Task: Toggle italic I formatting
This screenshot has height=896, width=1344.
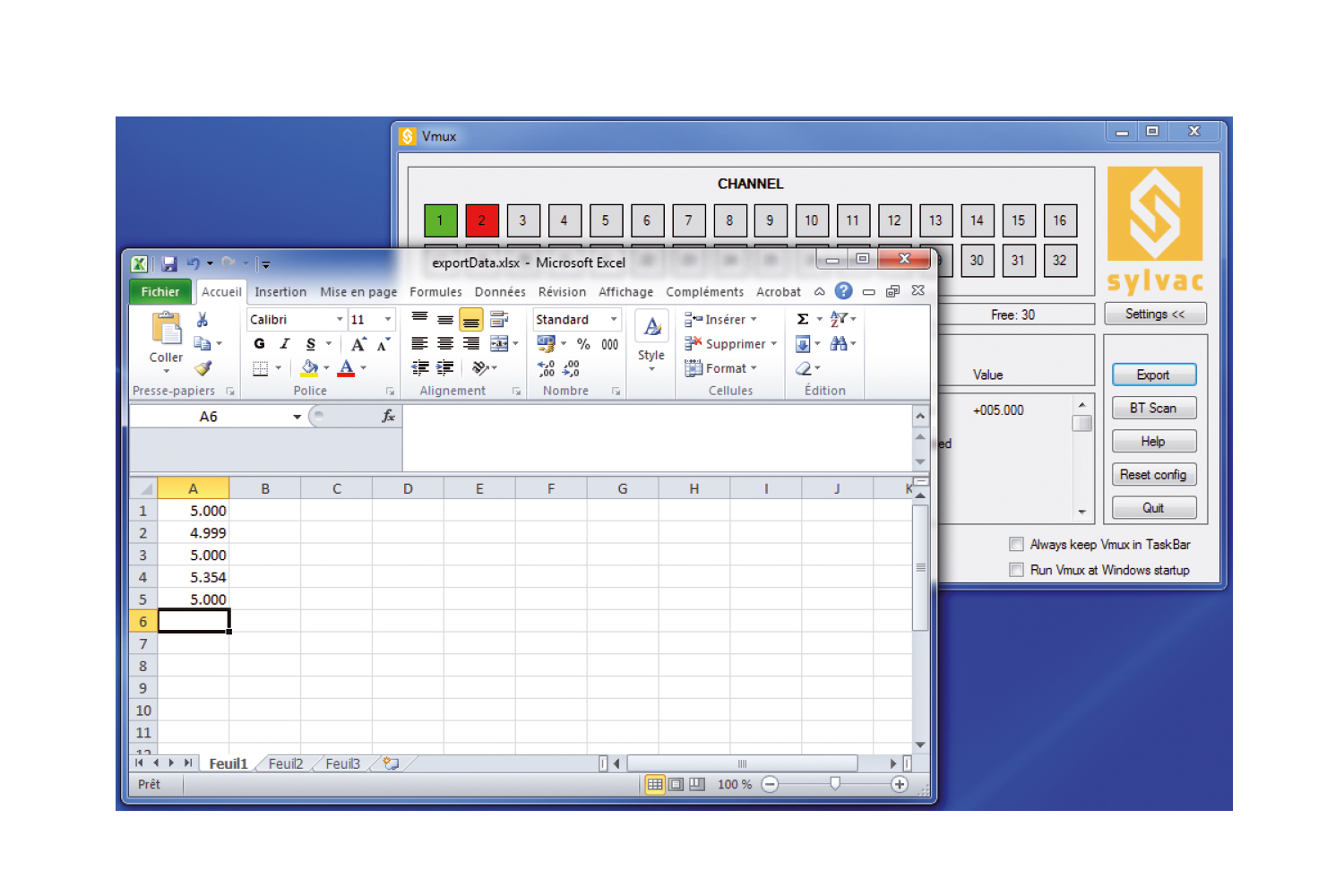Action: pos(285,343)
